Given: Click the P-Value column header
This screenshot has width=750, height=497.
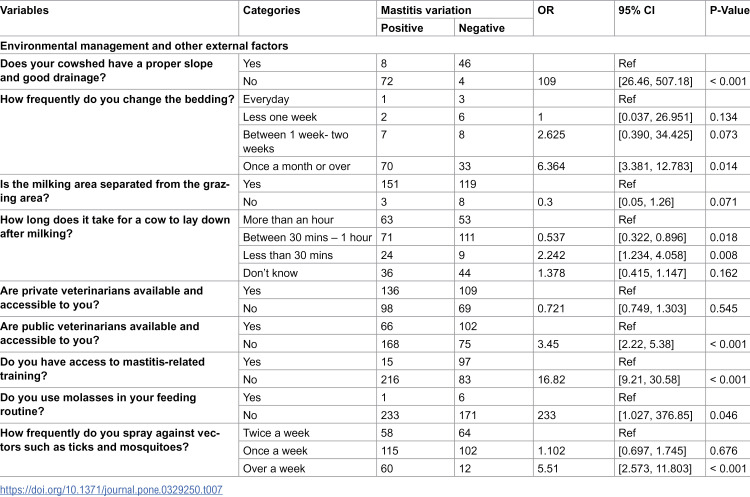Looking at the screenshot, I should point(729,10).
